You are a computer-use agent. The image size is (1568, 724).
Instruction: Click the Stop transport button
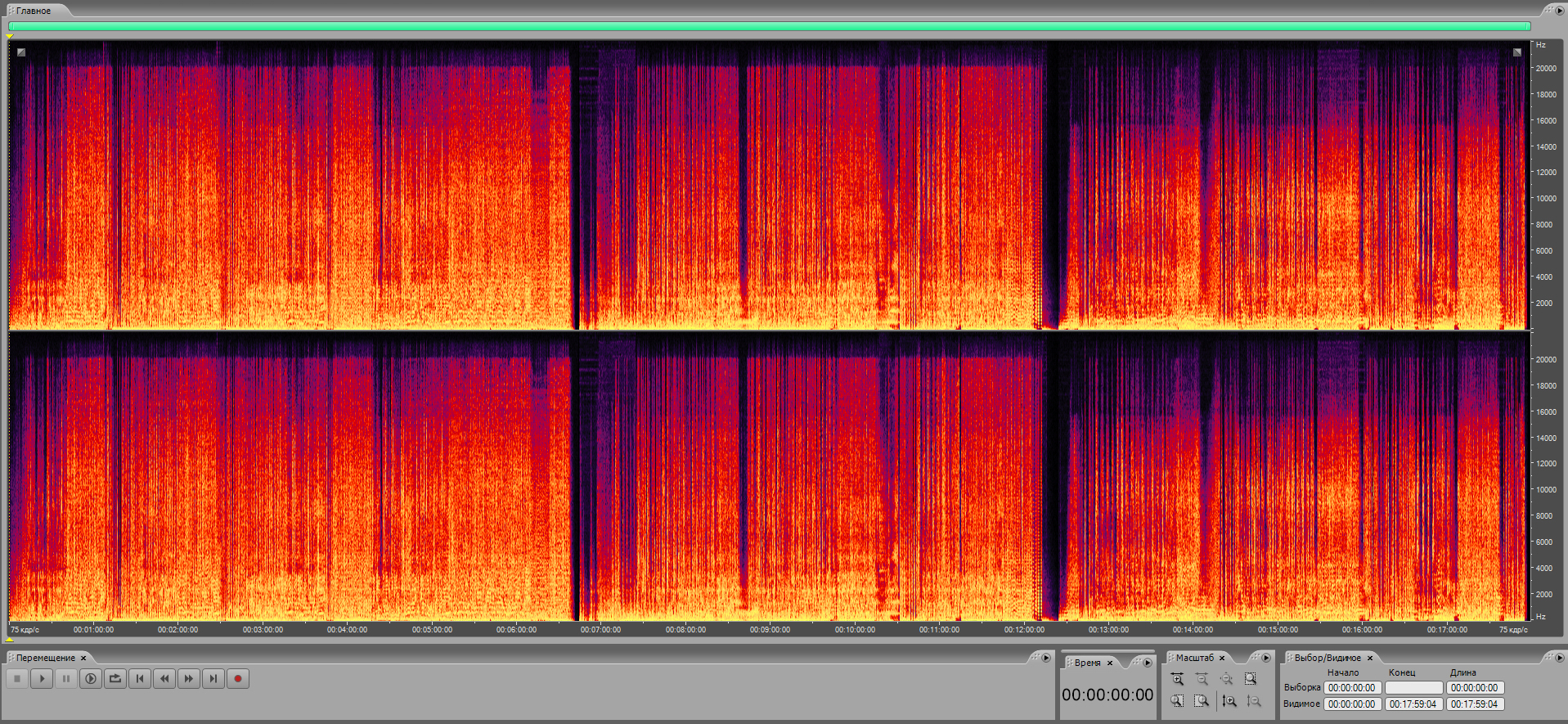coord(17,678)
